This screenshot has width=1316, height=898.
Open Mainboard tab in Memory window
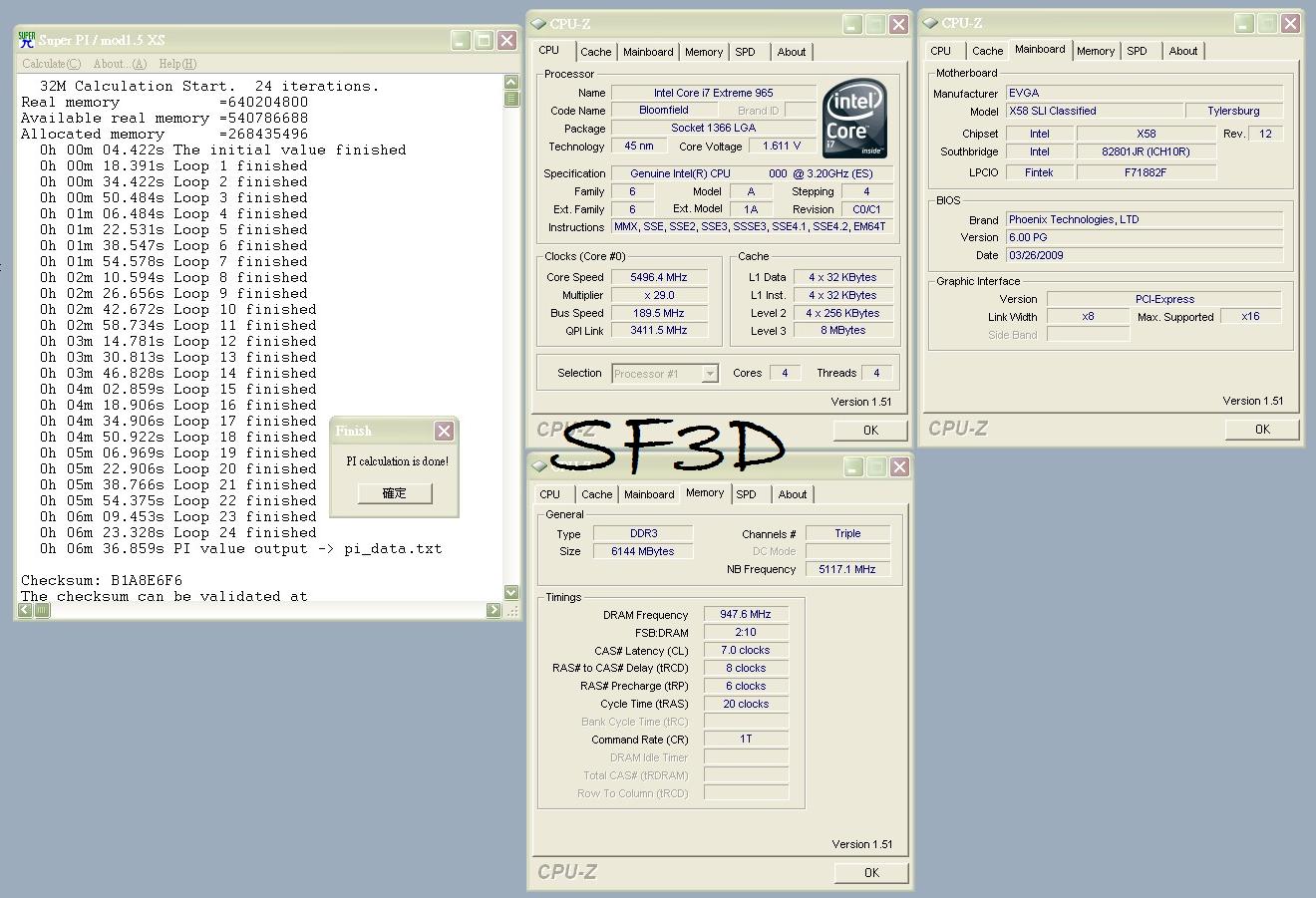coord(649,494)
